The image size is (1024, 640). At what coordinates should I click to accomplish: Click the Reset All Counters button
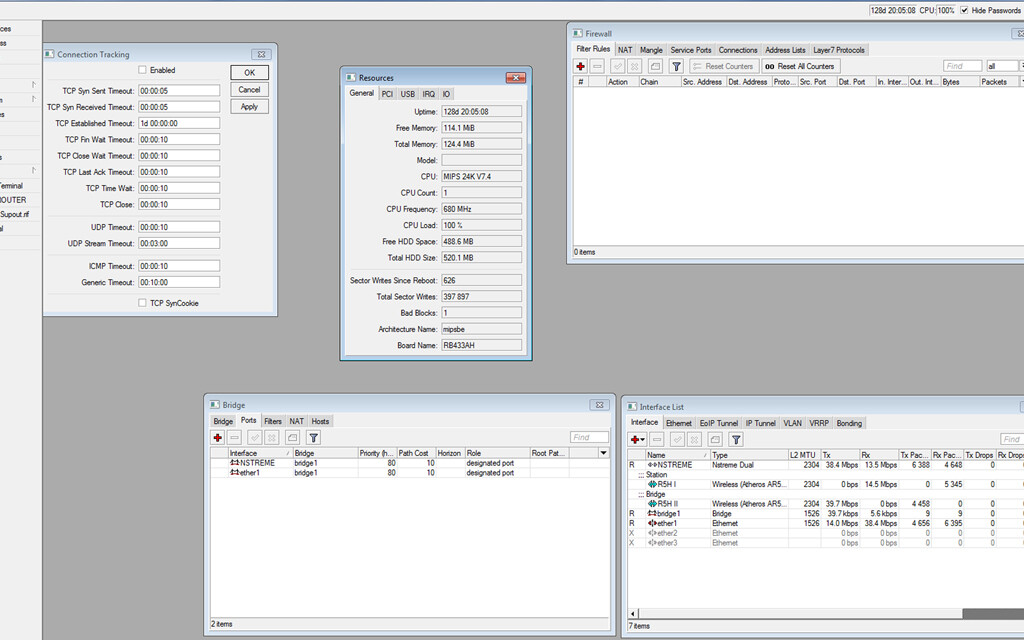click(x=800, y=66)
